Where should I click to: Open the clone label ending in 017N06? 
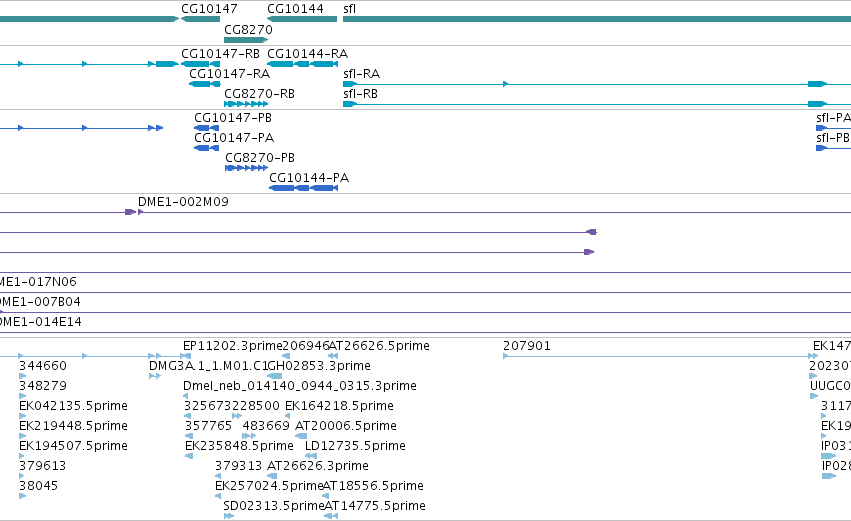pos(38,282)
